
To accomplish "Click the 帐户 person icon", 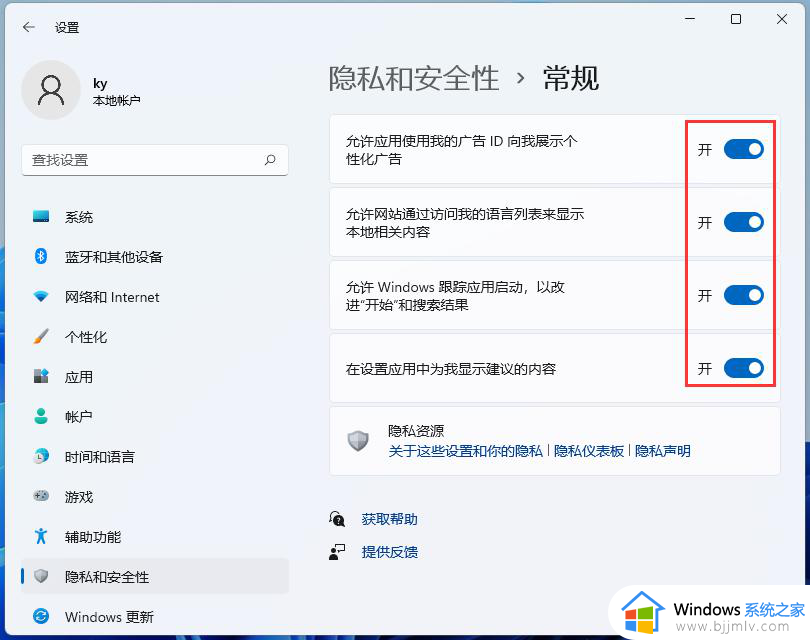I will 41,416.
